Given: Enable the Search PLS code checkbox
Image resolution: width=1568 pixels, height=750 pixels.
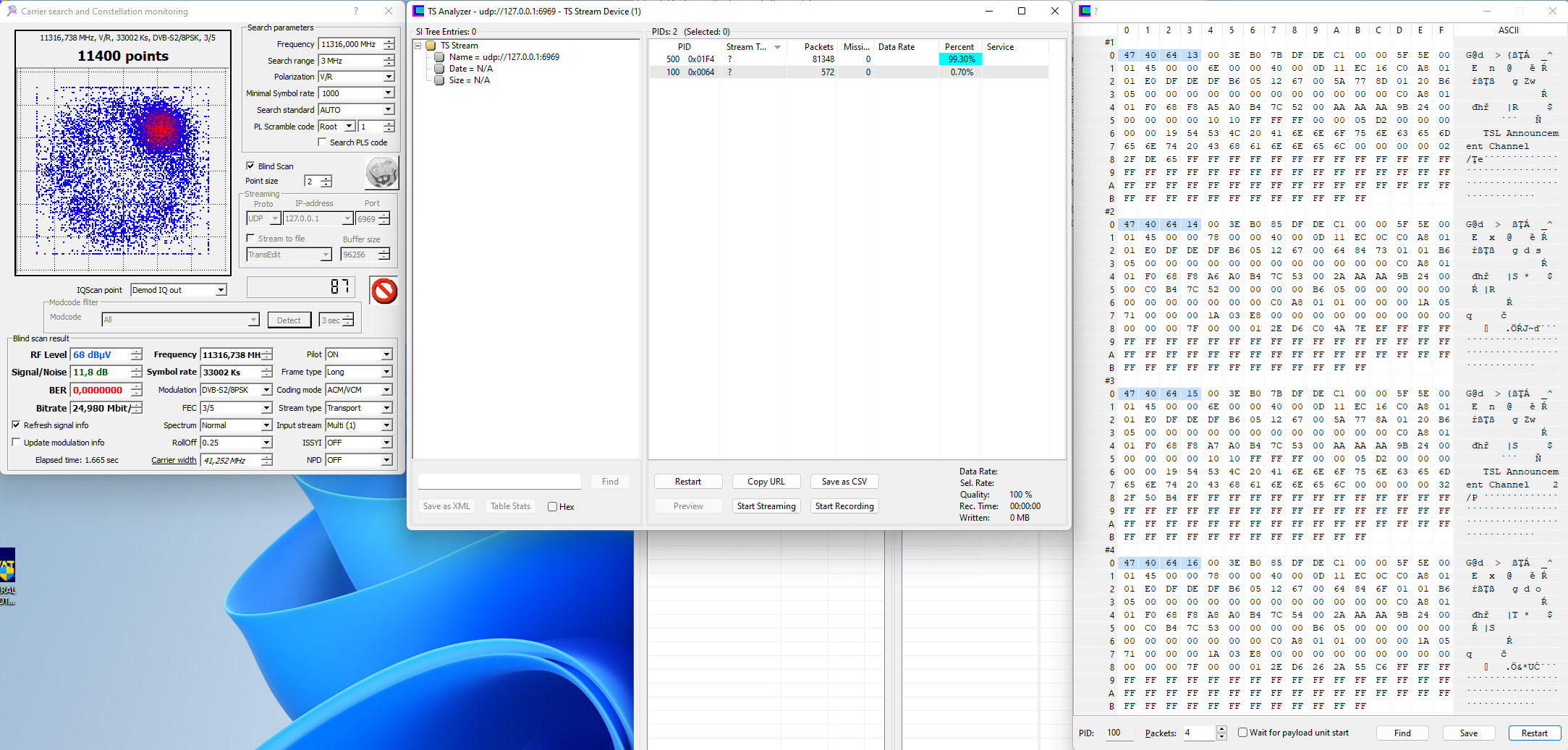Looking at the screenshot, I should click(x=323, y=142).
